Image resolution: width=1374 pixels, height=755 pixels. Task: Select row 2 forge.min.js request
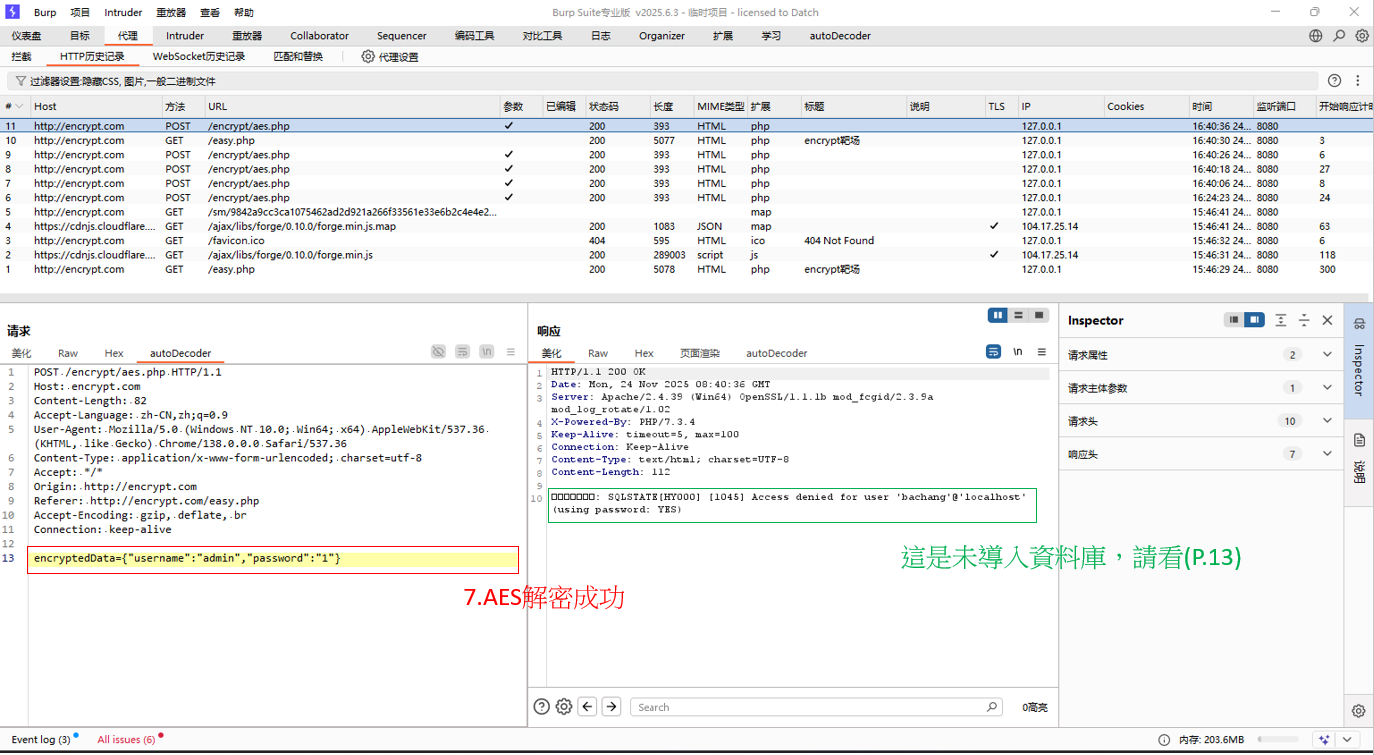tap(687, 255)
